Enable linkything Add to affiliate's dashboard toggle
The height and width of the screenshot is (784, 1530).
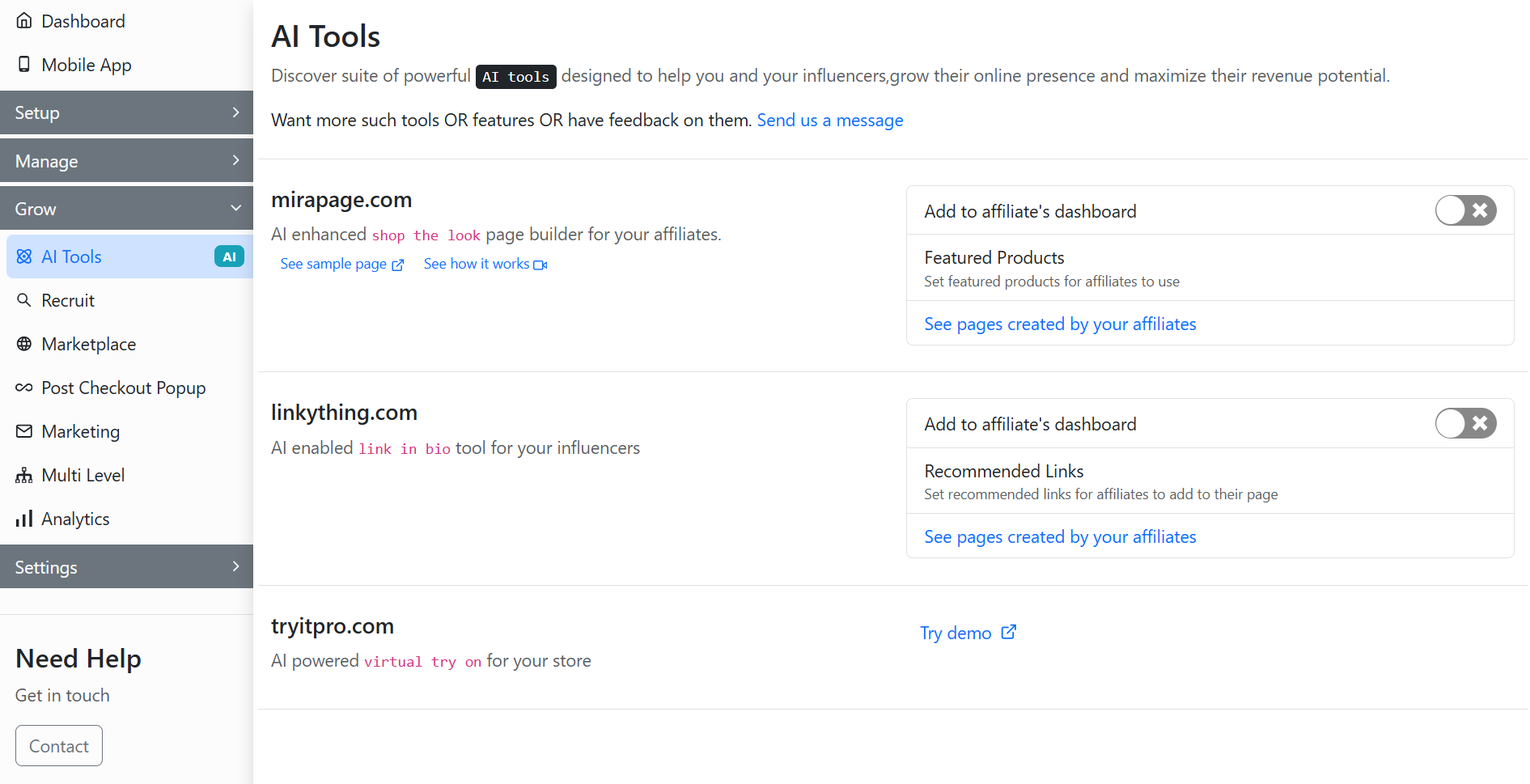(1464, 423)
